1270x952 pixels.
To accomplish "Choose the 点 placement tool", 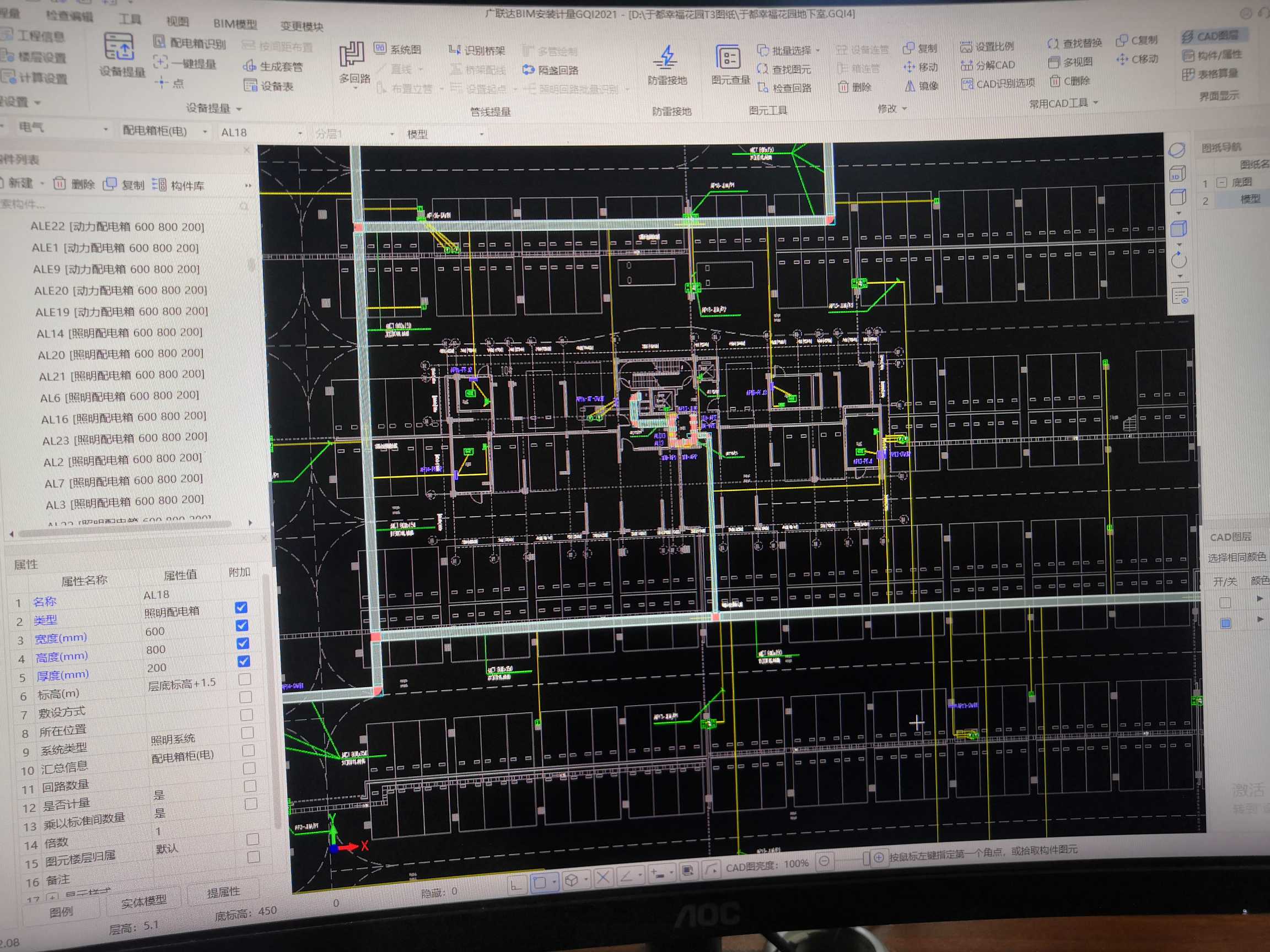I will click(169, 83).
